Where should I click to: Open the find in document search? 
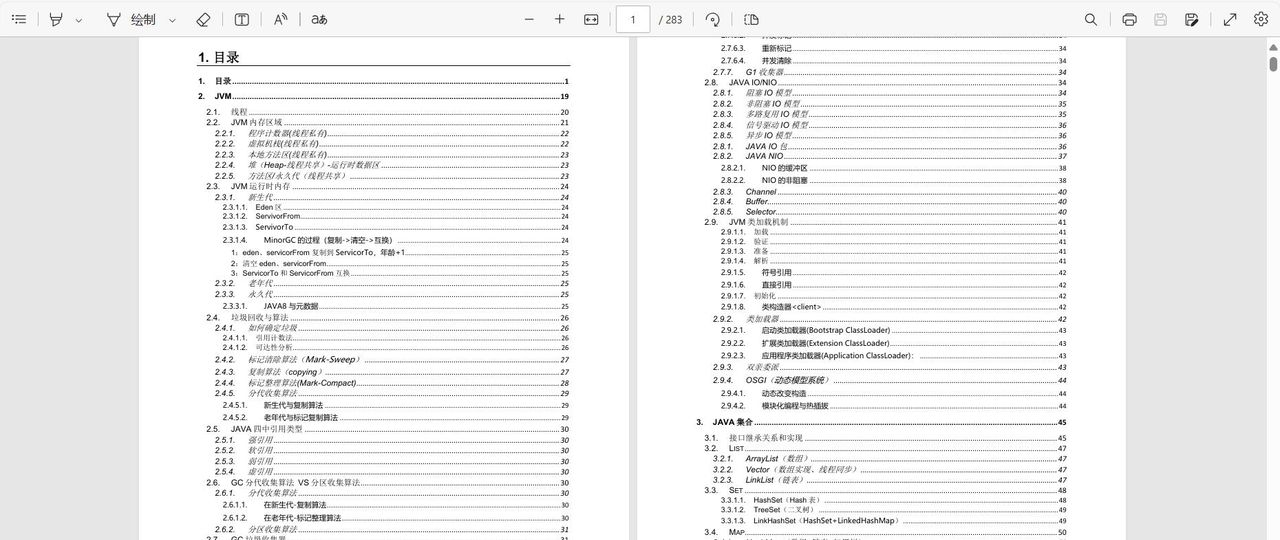[x=1091, y=19]
